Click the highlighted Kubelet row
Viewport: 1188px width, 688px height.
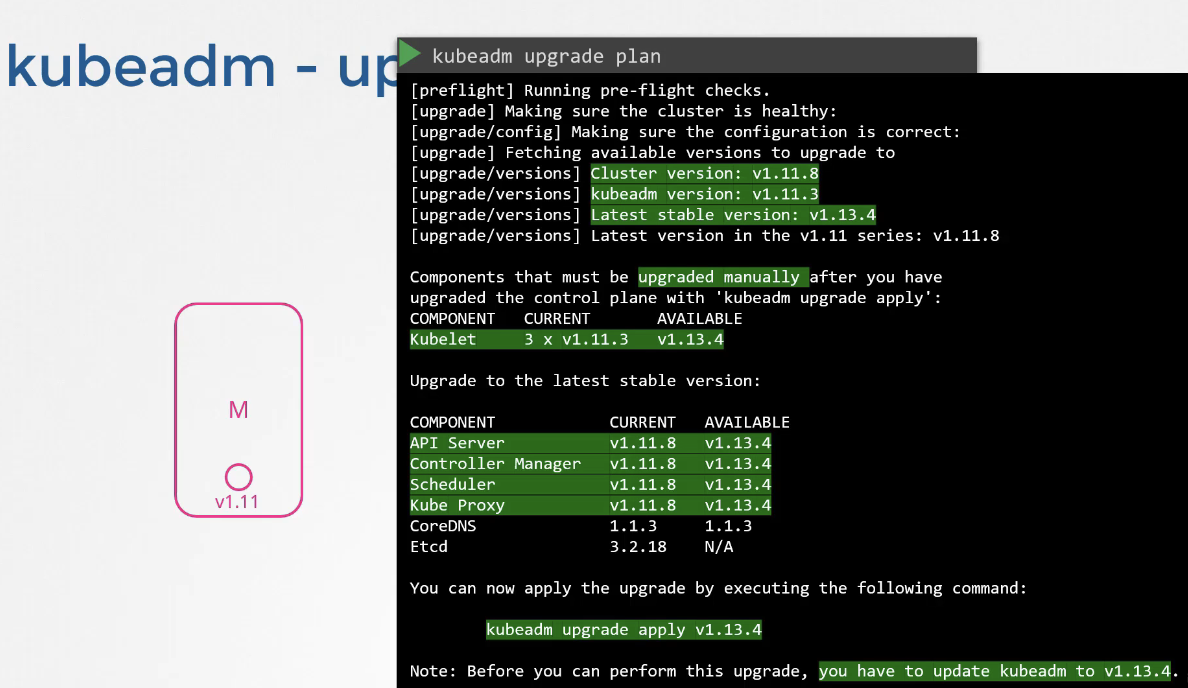[567, 339]
